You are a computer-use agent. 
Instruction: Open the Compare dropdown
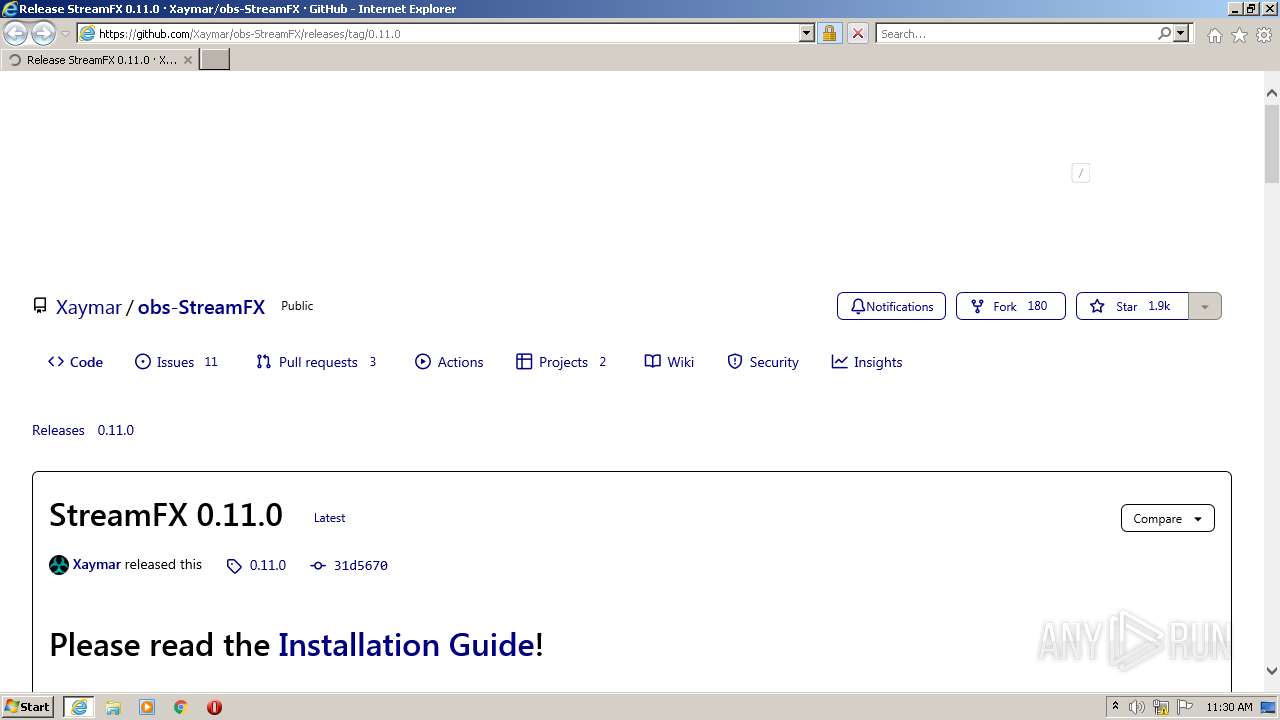1168,518
